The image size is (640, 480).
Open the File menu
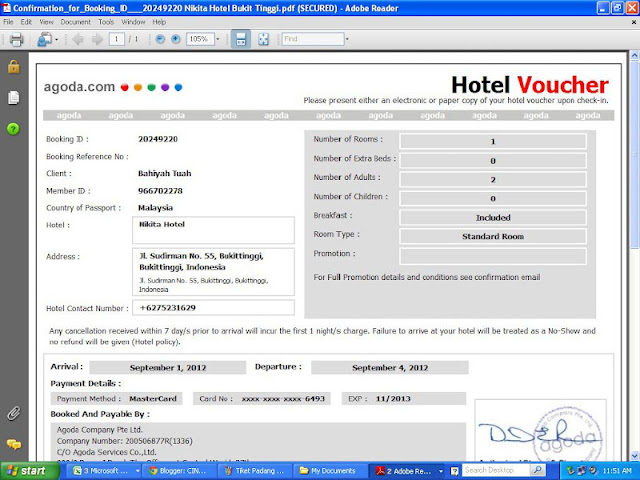(8, 22)
